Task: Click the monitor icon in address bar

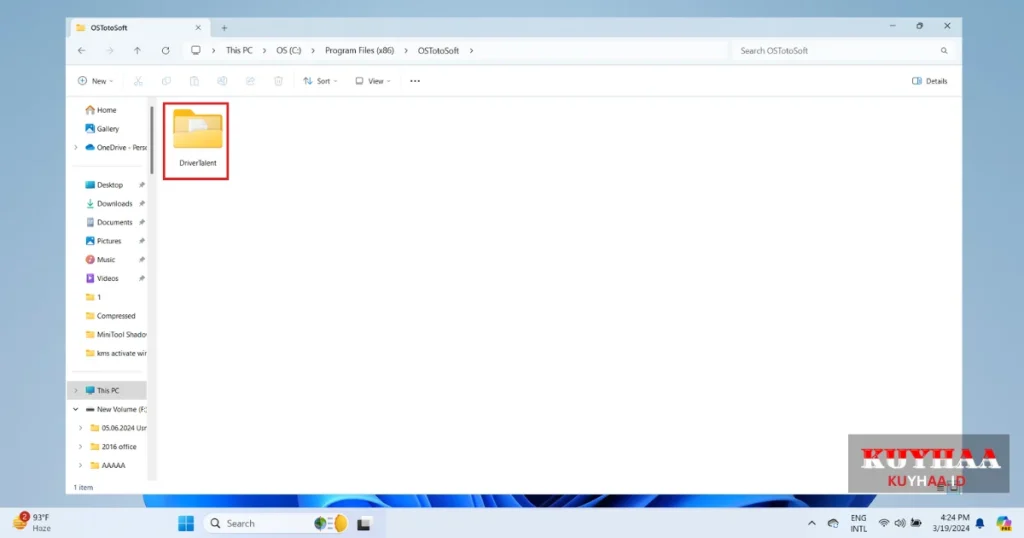Action: click(x=195, y=50)
